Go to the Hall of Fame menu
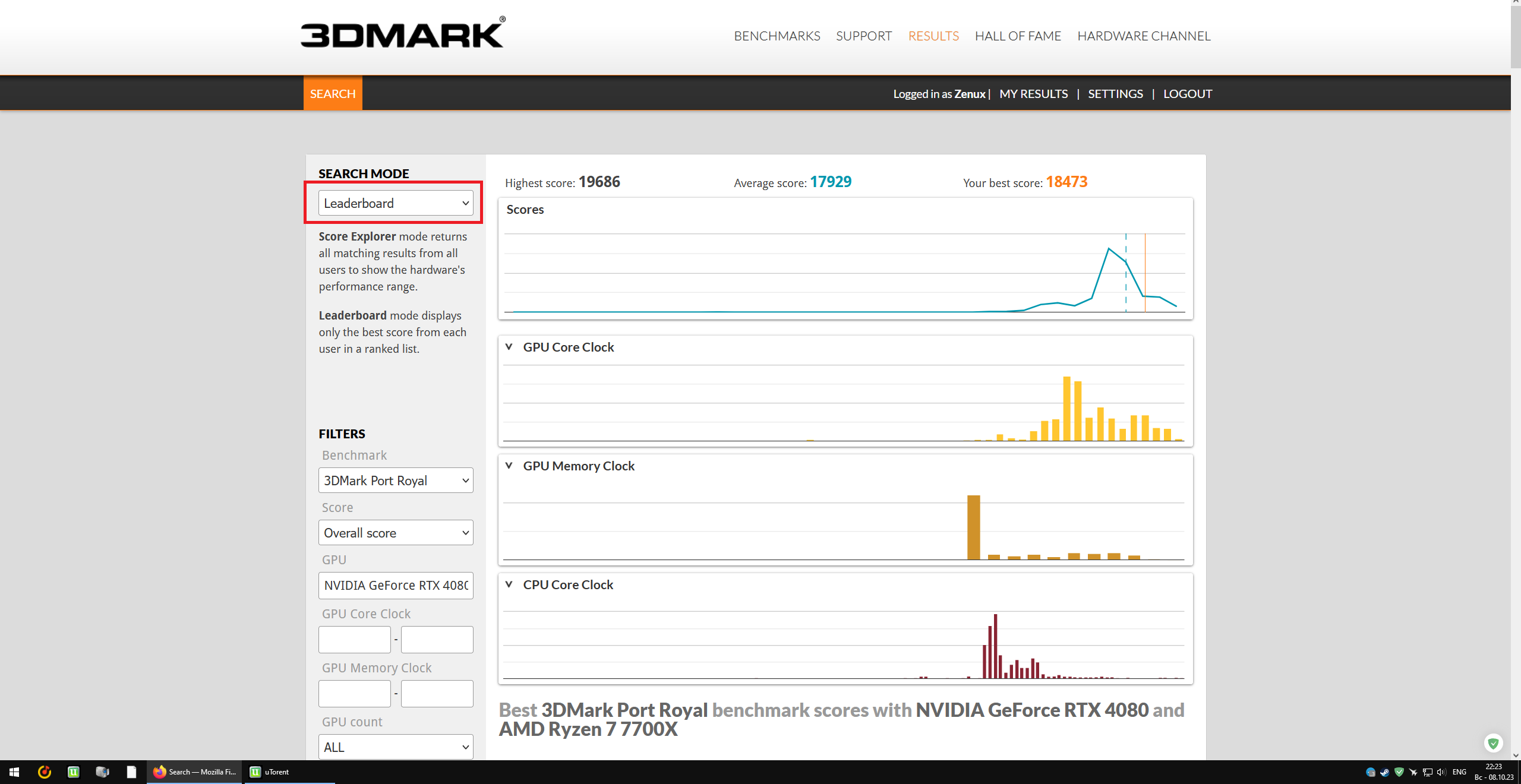The image size is (1521, 784). pyautogui.click(x=1018, y=36)
